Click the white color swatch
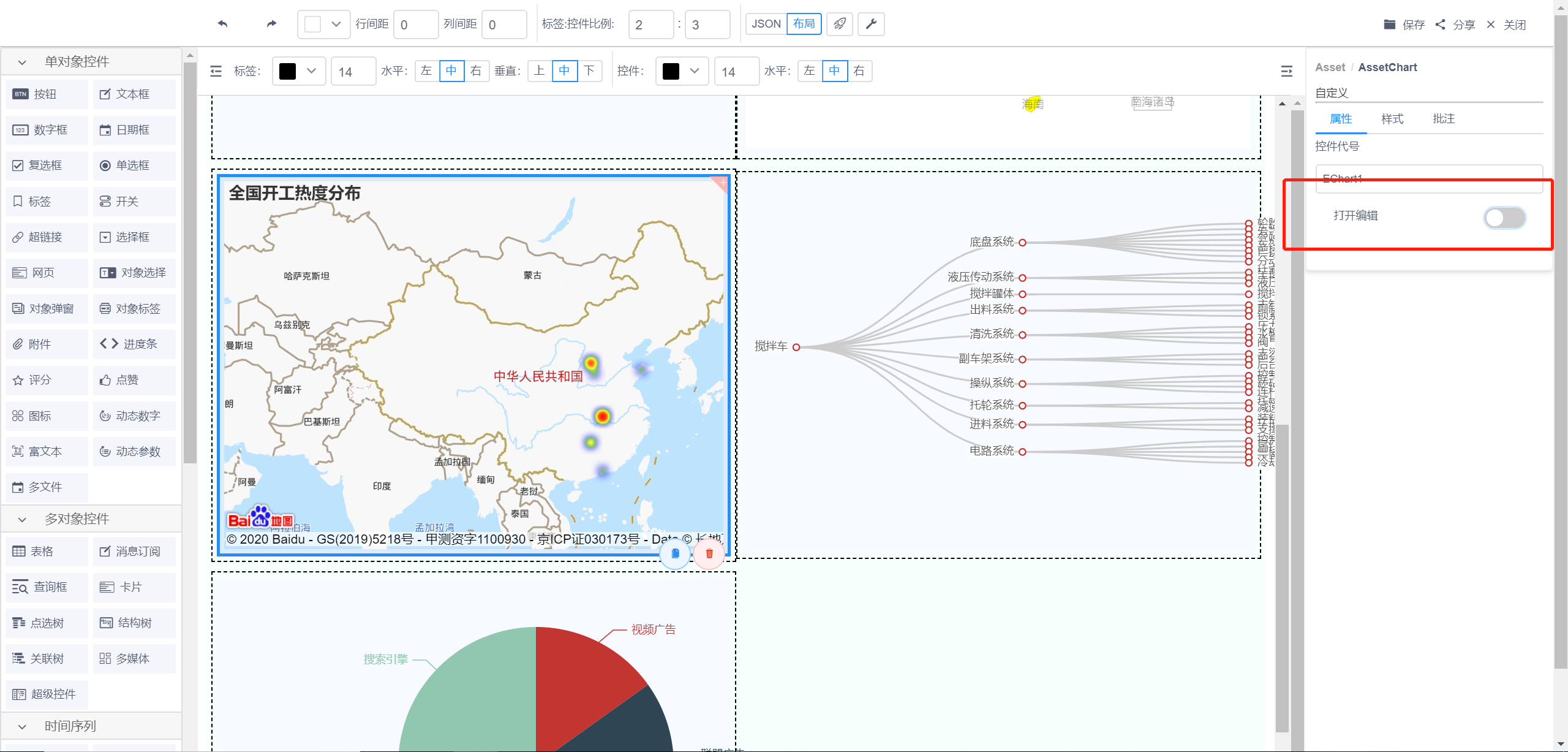 pyautogui.click(x=312, y=25)
